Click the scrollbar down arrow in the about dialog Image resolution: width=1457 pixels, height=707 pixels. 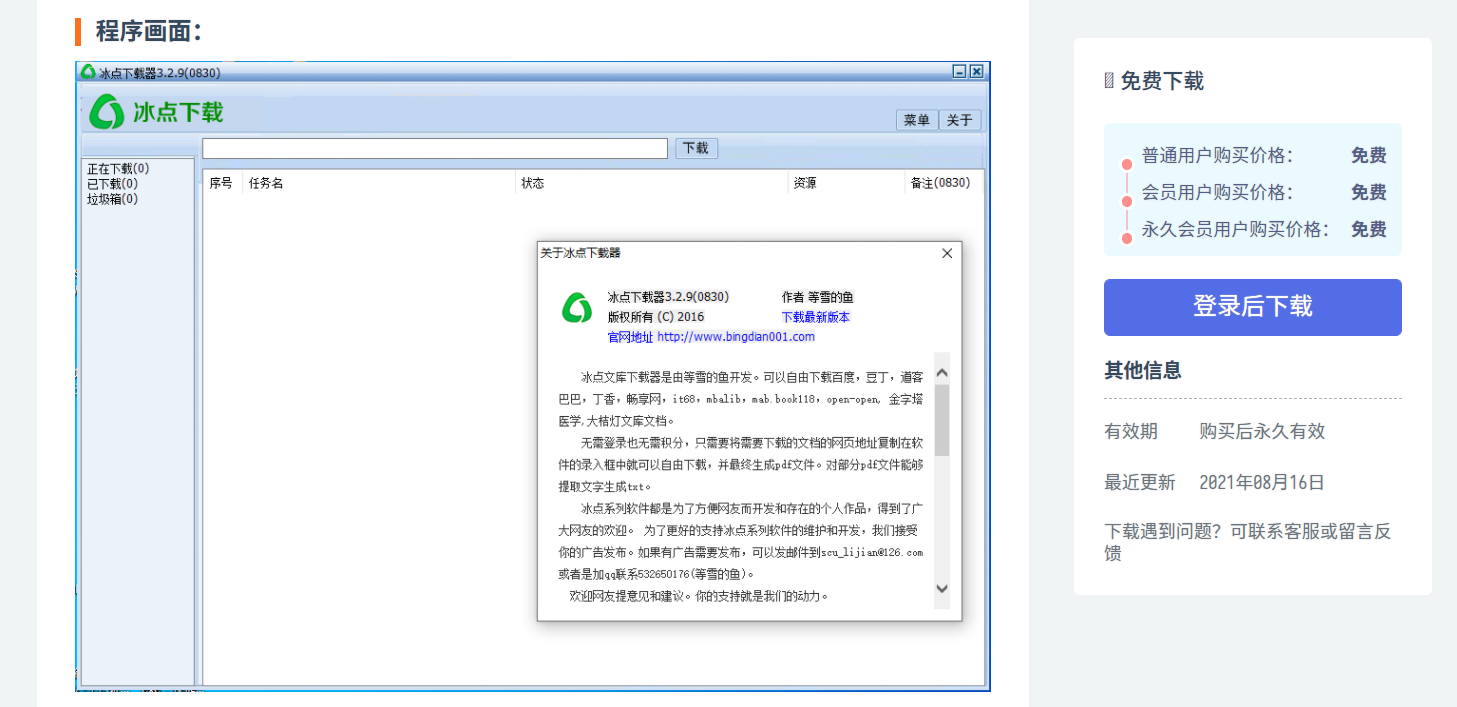pos(941,589)
